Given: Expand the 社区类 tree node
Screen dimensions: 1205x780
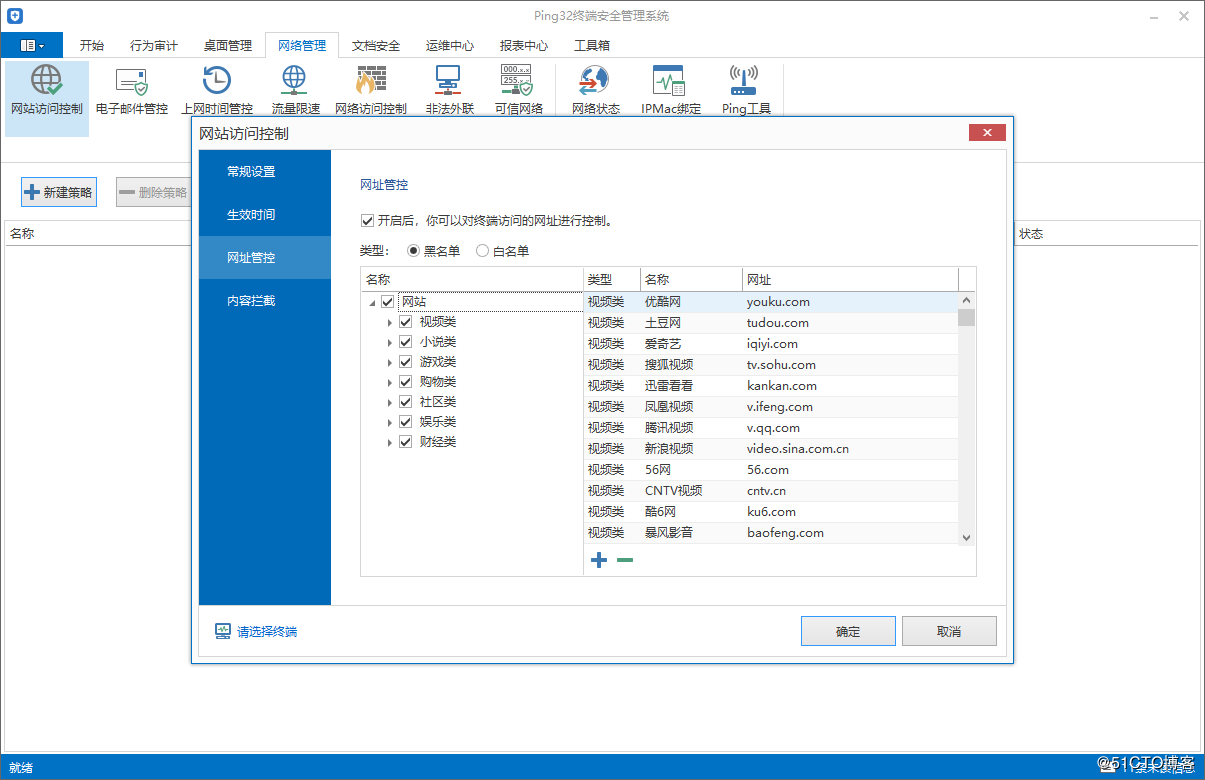Looking at the screenshot, I should pyautogui.click(x=390, y=402).
